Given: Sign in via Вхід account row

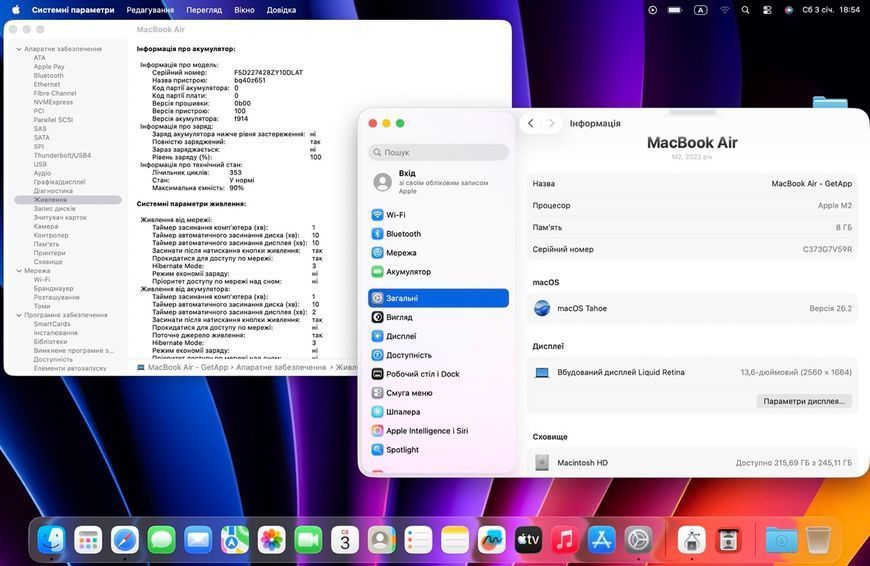Looking at the screenshot, I should [x=438, y=181].
